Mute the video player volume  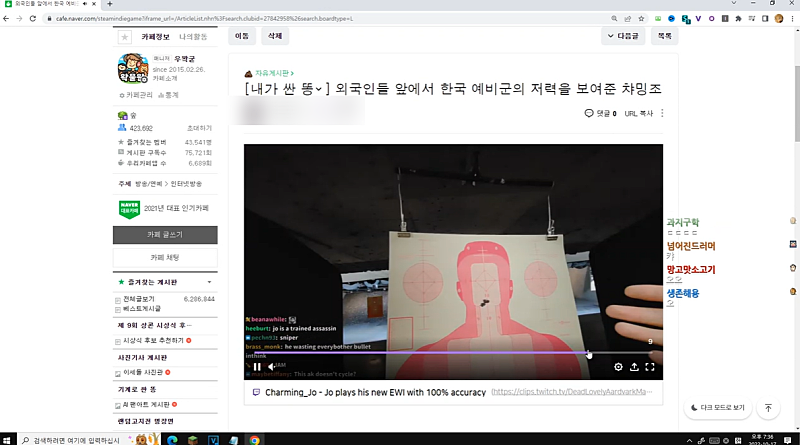tap(272, 367)
